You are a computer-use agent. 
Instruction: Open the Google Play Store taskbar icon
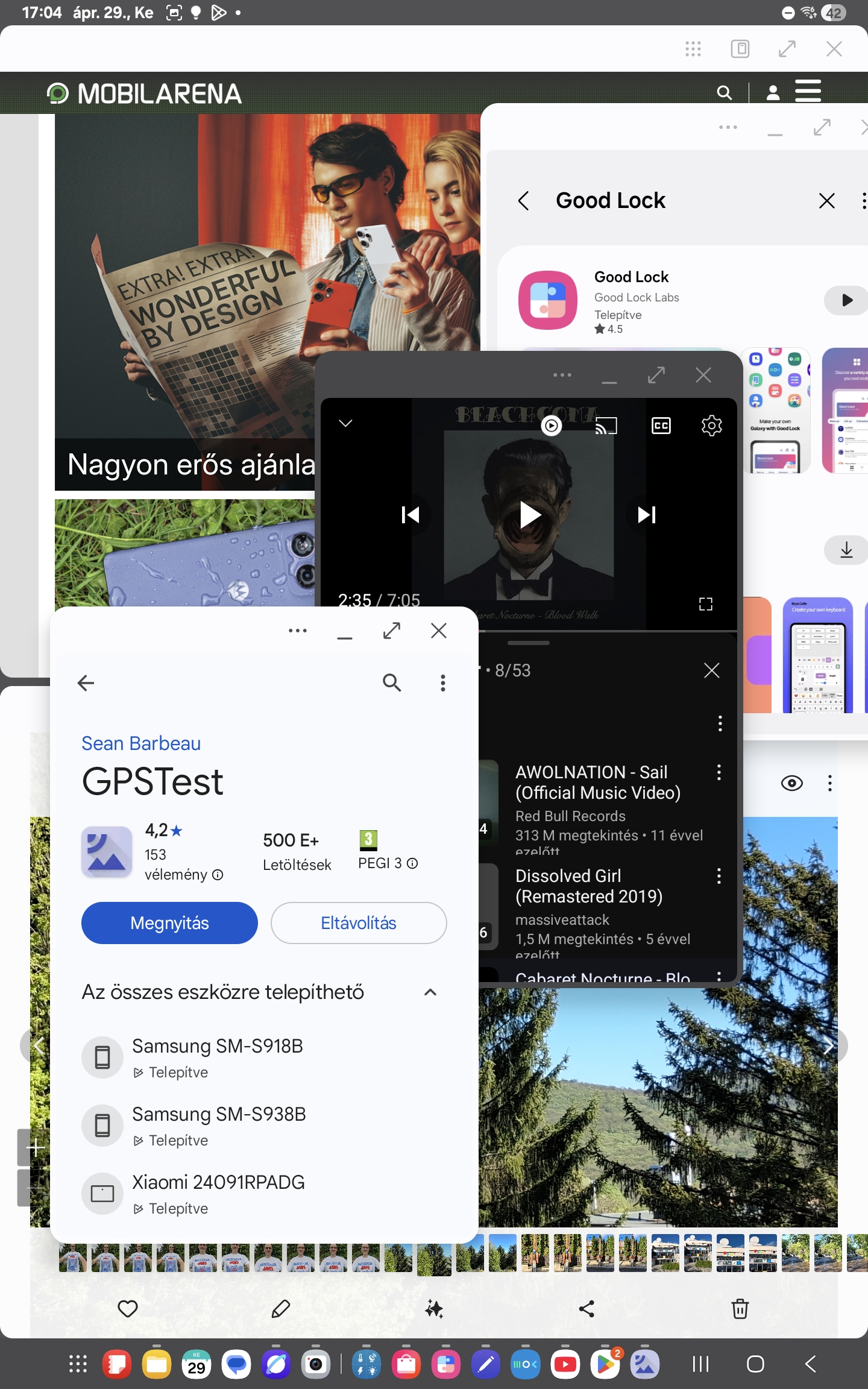click(605, 1364)
